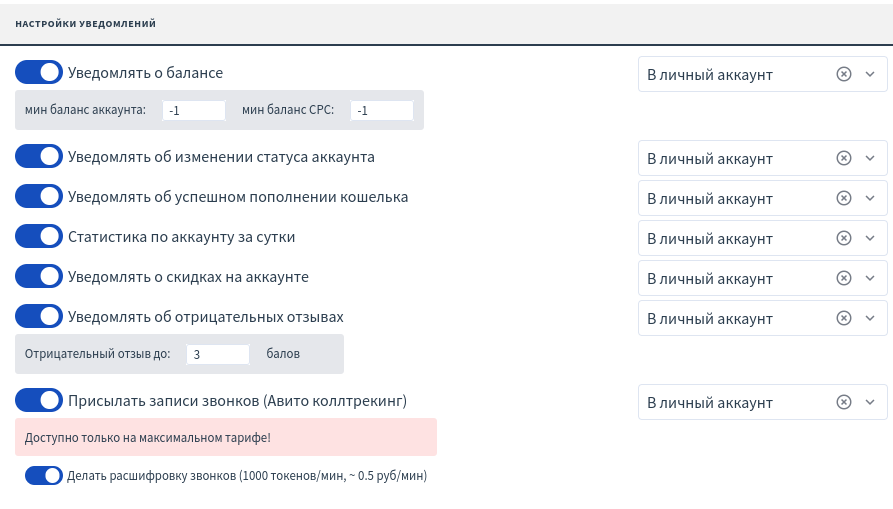This screenshot has width=893, height=509.
Task: Click the 'мин баланс CPC' input field
Action: (x=381, y=110)
